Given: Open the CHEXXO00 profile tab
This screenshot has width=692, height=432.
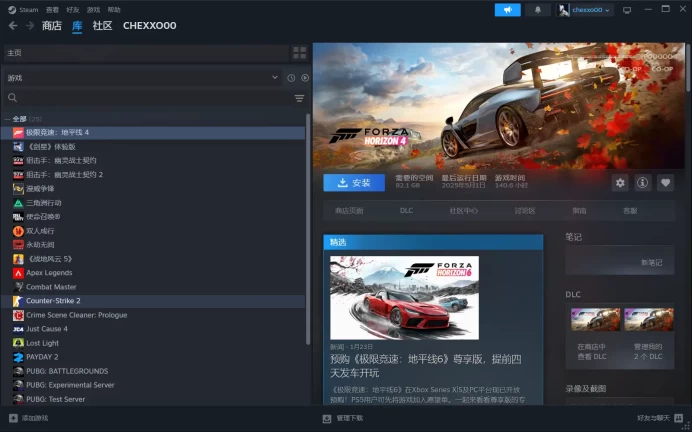Looking at the screenshot, I should tap(150, 26).
